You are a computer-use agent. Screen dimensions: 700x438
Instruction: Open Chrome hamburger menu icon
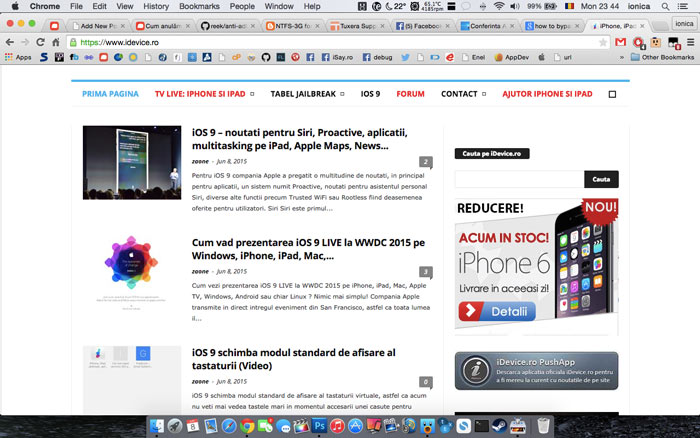pyautogui.click(x=688, y=42)
